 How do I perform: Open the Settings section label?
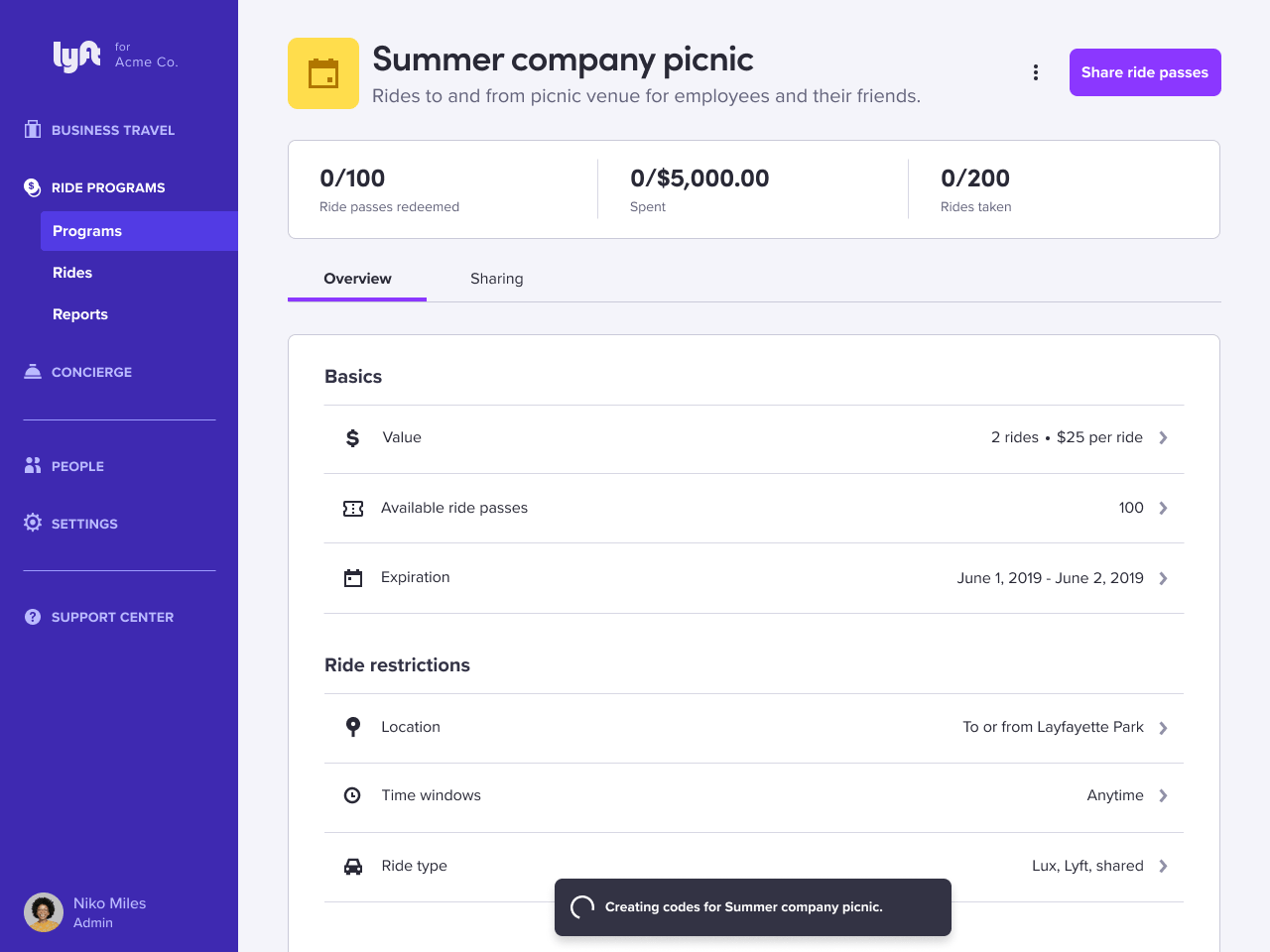tap(84, 524)
